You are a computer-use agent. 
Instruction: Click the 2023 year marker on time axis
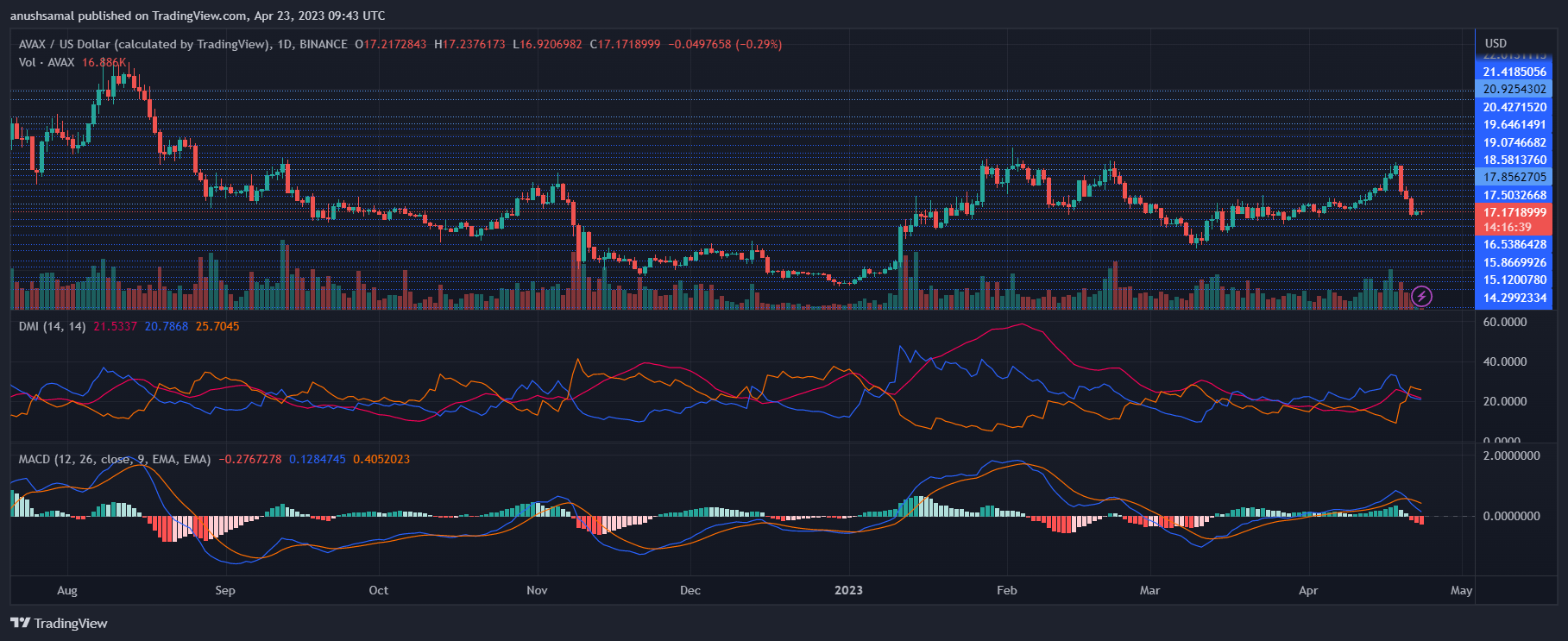[848, 590]
